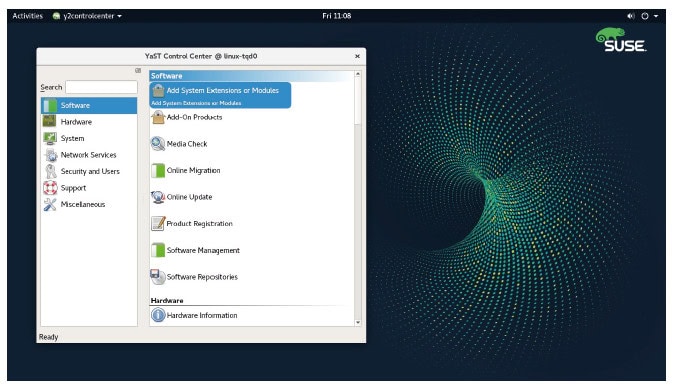
Task: Select the Support category label
Action: tap(73, 188)
